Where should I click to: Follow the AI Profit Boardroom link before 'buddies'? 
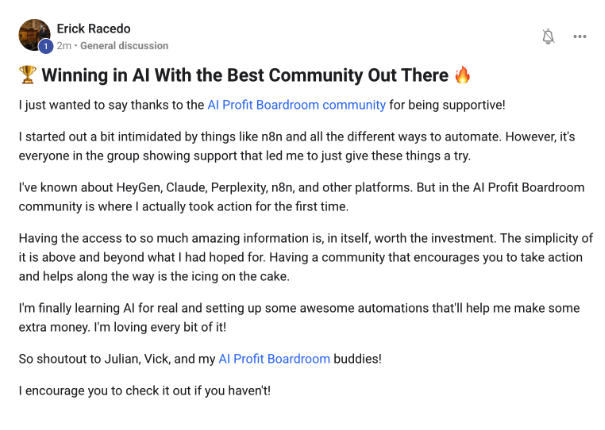click(x=274, y=358)
